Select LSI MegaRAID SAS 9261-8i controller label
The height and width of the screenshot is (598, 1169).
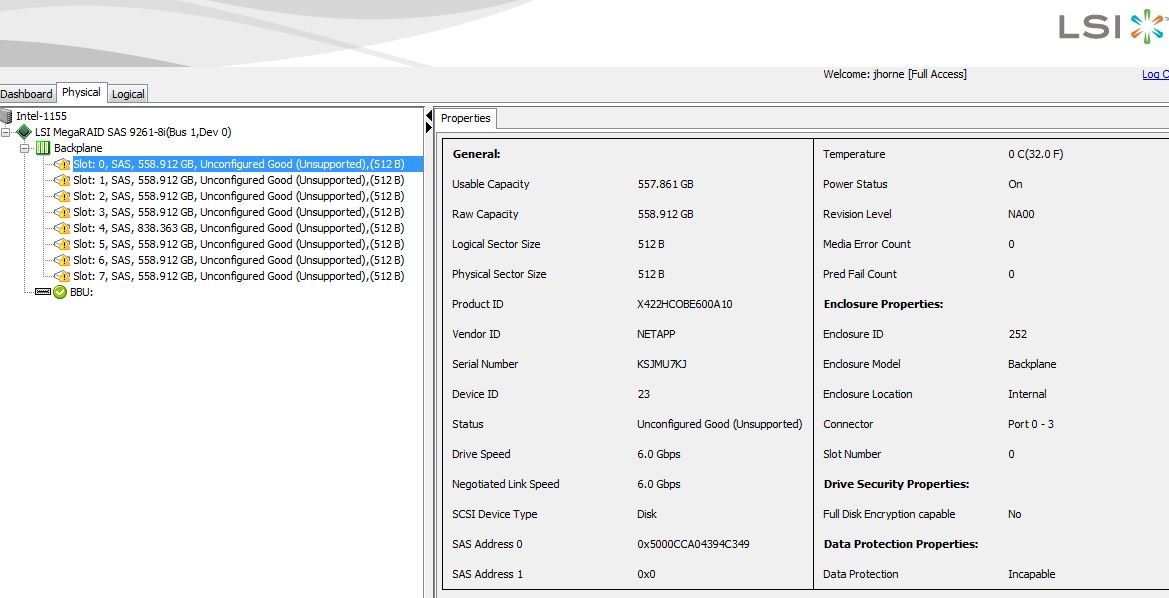pyautogui.click(x=133, y=132)
